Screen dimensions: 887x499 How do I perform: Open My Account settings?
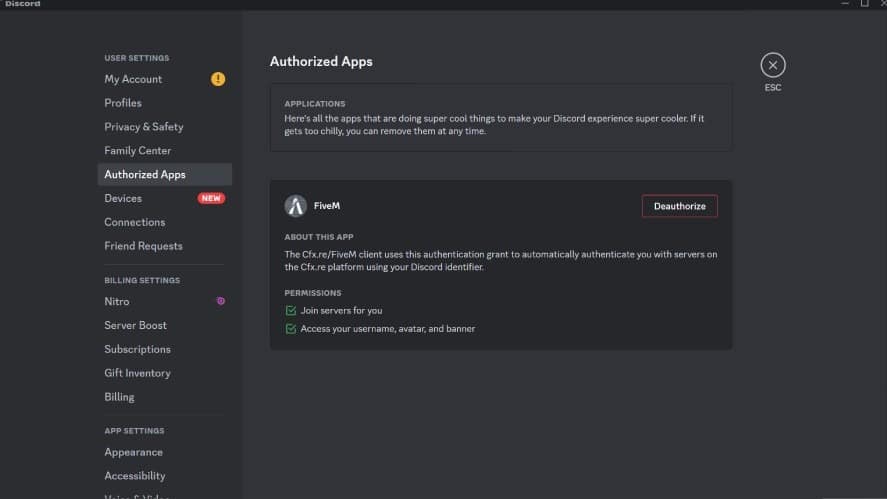[165, 79]
